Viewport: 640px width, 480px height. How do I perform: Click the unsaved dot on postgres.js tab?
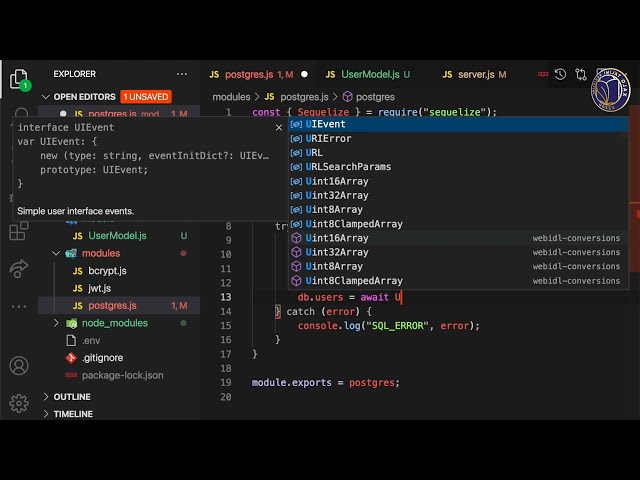304,74
